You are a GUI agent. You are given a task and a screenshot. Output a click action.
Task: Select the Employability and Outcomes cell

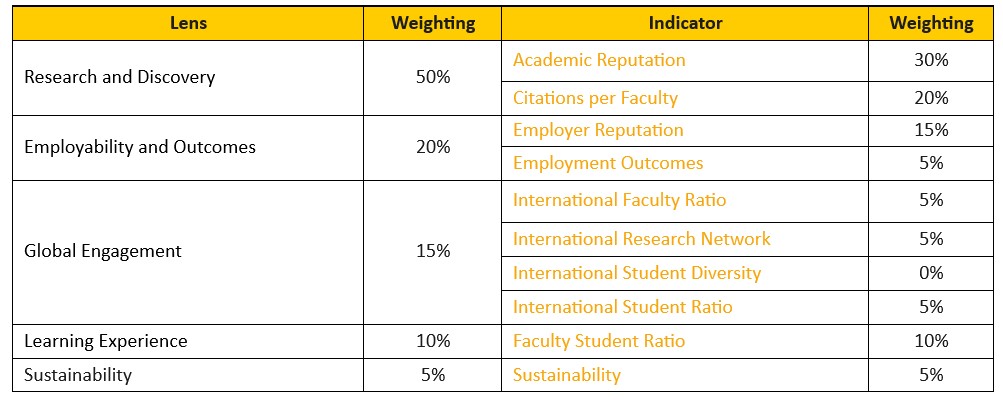[139, 147]
